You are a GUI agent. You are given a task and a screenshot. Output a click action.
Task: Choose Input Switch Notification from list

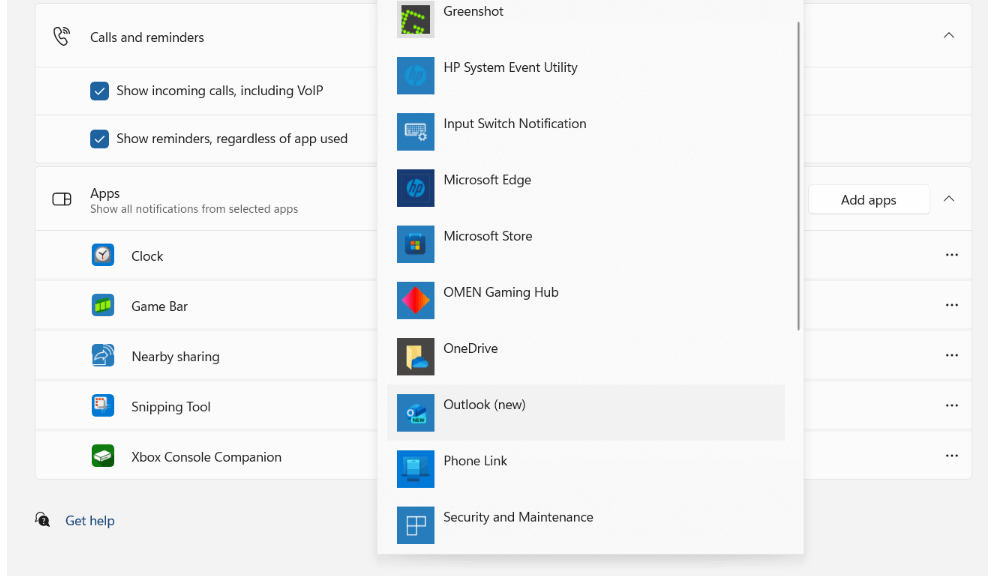(x=586, y=132)
